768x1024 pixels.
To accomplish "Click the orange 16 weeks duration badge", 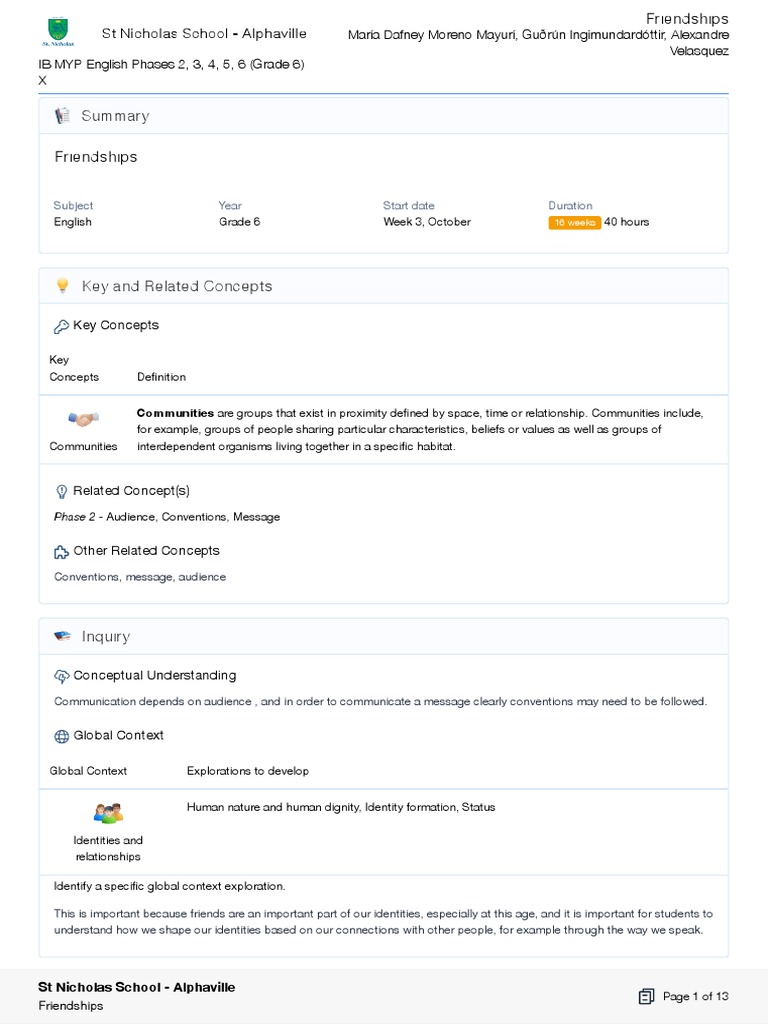I will 574,222.
